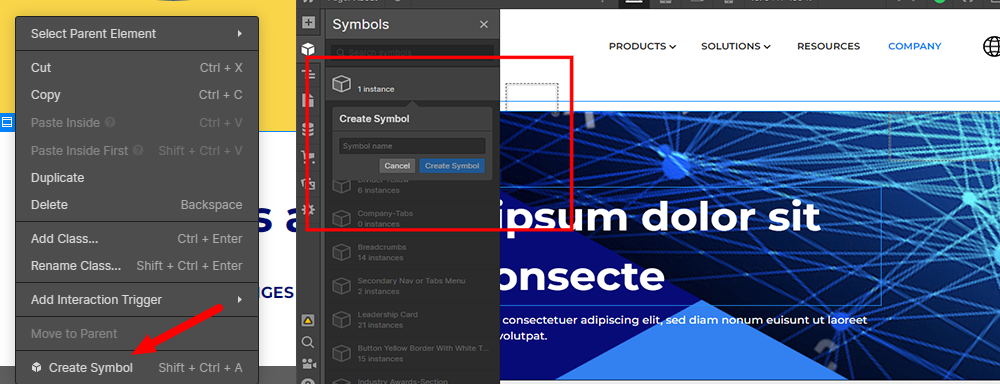The image size is (1000, 384).
Task: Click the Symbol name input field
Action: pos(412,146)
